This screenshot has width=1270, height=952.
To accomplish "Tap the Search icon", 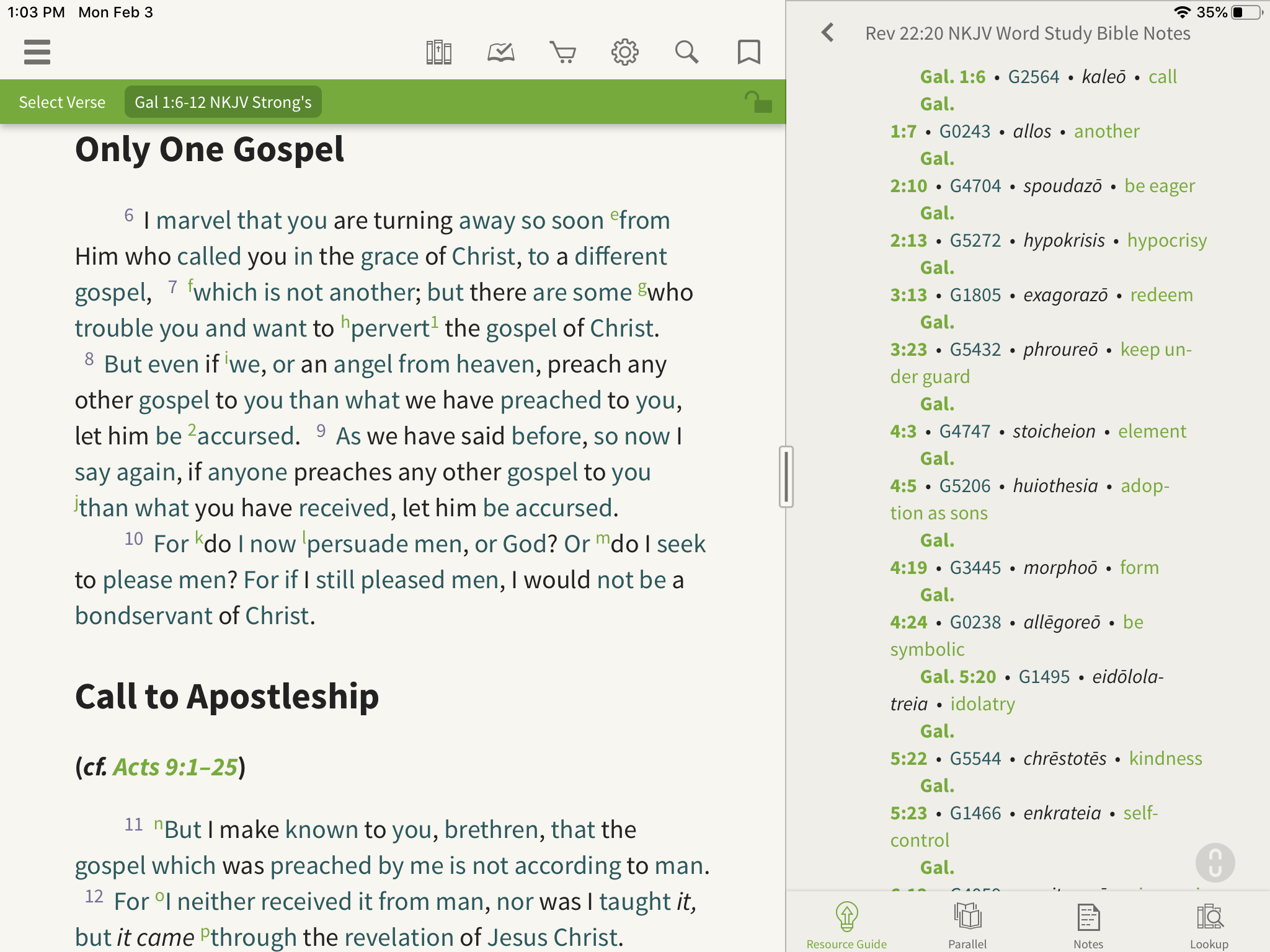I will tap(686, 50).
